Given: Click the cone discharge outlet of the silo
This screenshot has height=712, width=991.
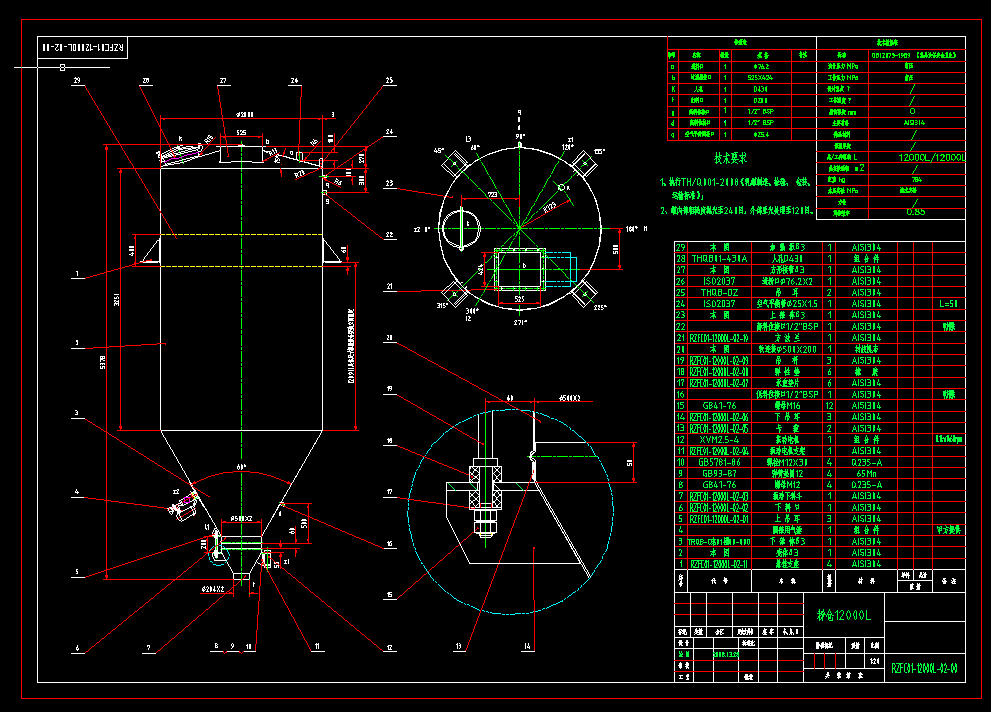Looking at the screenshot, I should tap(241, 576).
